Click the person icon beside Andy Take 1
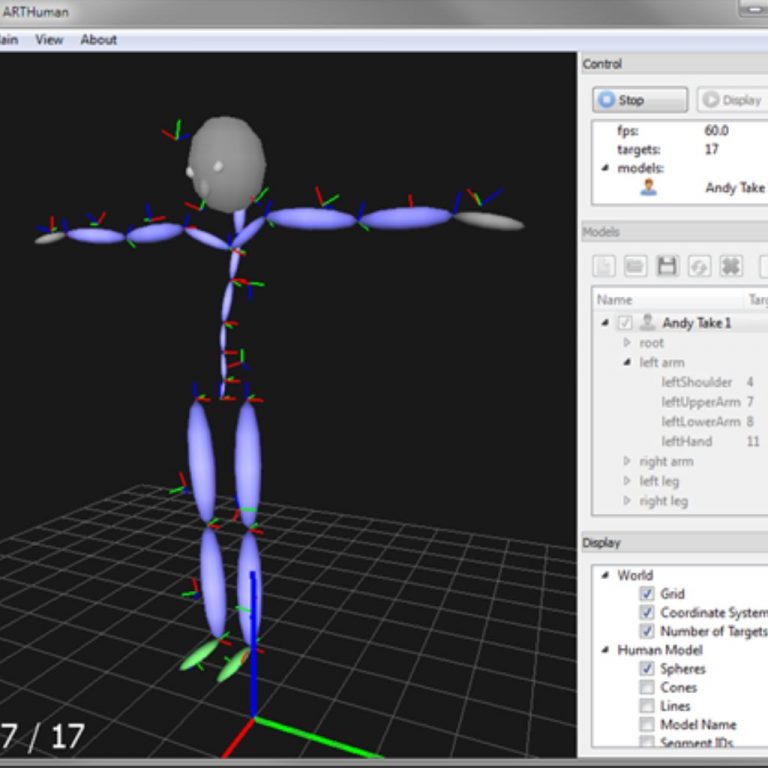This screenshot has height=768, width=768. point(648,323)
